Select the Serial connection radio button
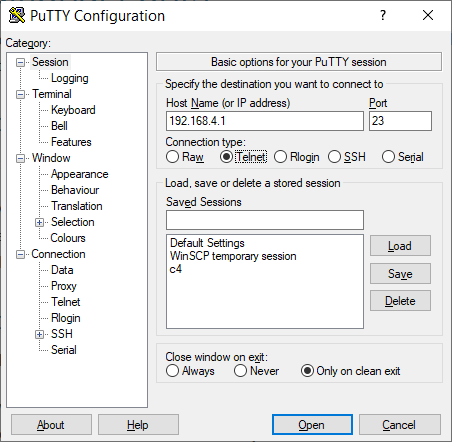Screen dimensions: 452x442 point(388,157)
